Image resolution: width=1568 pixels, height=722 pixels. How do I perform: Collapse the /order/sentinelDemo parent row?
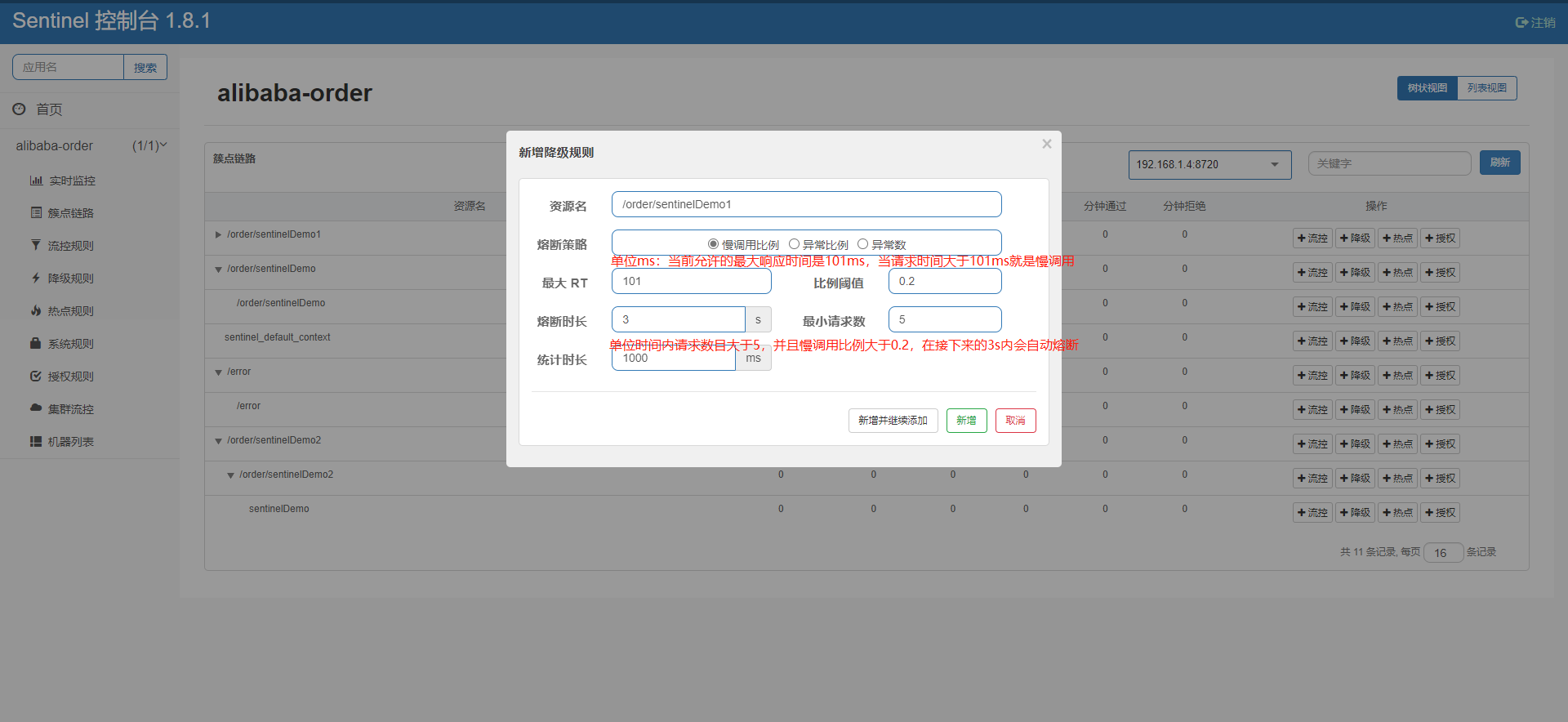point(218,270)
